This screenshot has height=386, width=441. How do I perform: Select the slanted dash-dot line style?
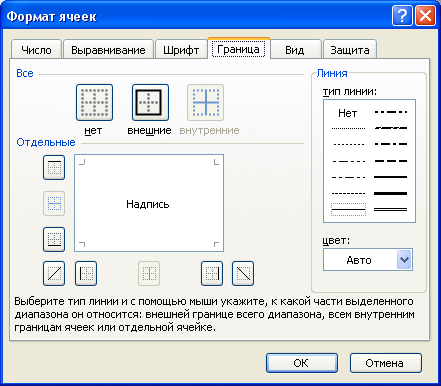(391, 128)
